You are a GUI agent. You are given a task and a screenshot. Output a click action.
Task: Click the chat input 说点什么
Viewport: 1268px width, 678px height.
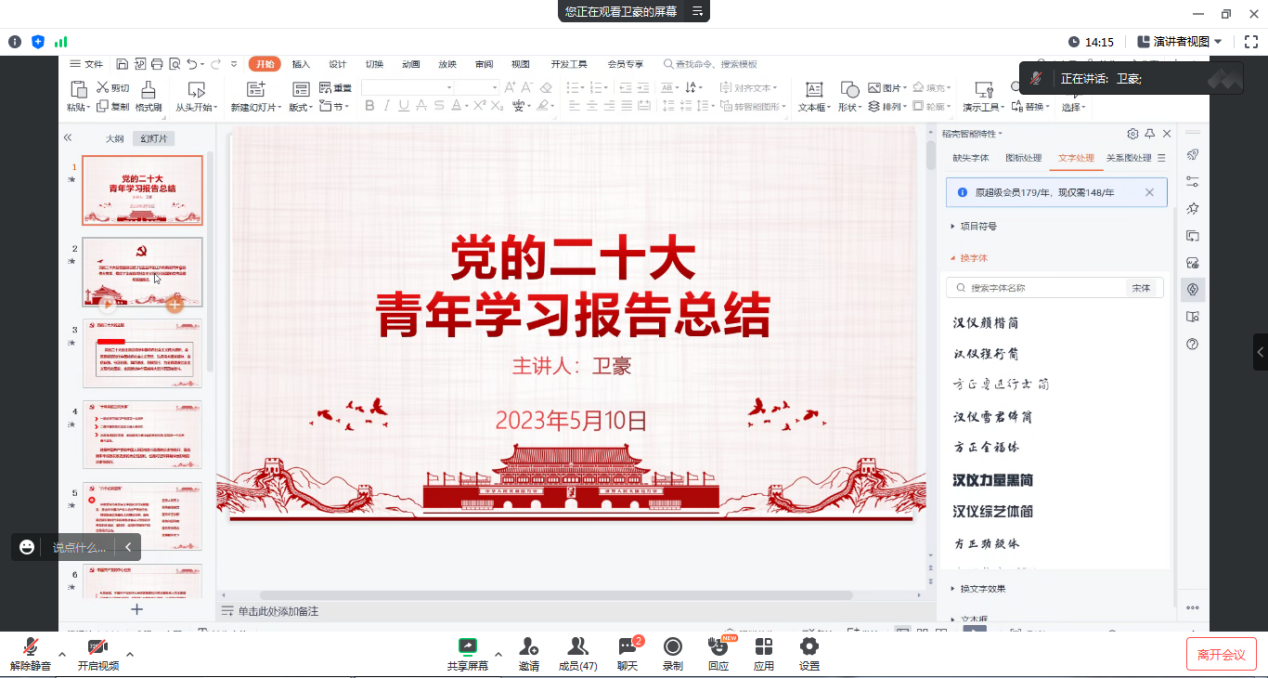click(79, 547)
